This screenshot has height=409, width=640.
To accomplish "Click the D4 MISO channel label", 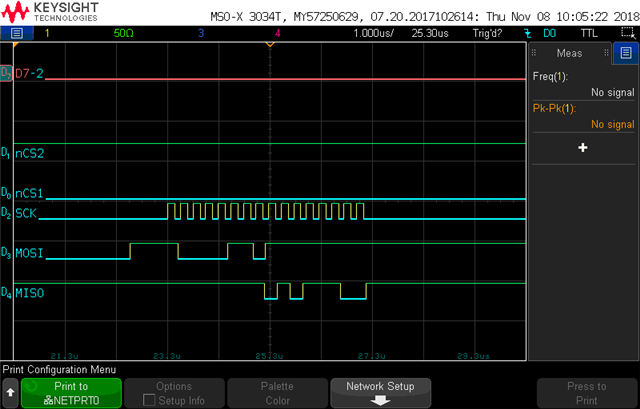I will (22, 293).
